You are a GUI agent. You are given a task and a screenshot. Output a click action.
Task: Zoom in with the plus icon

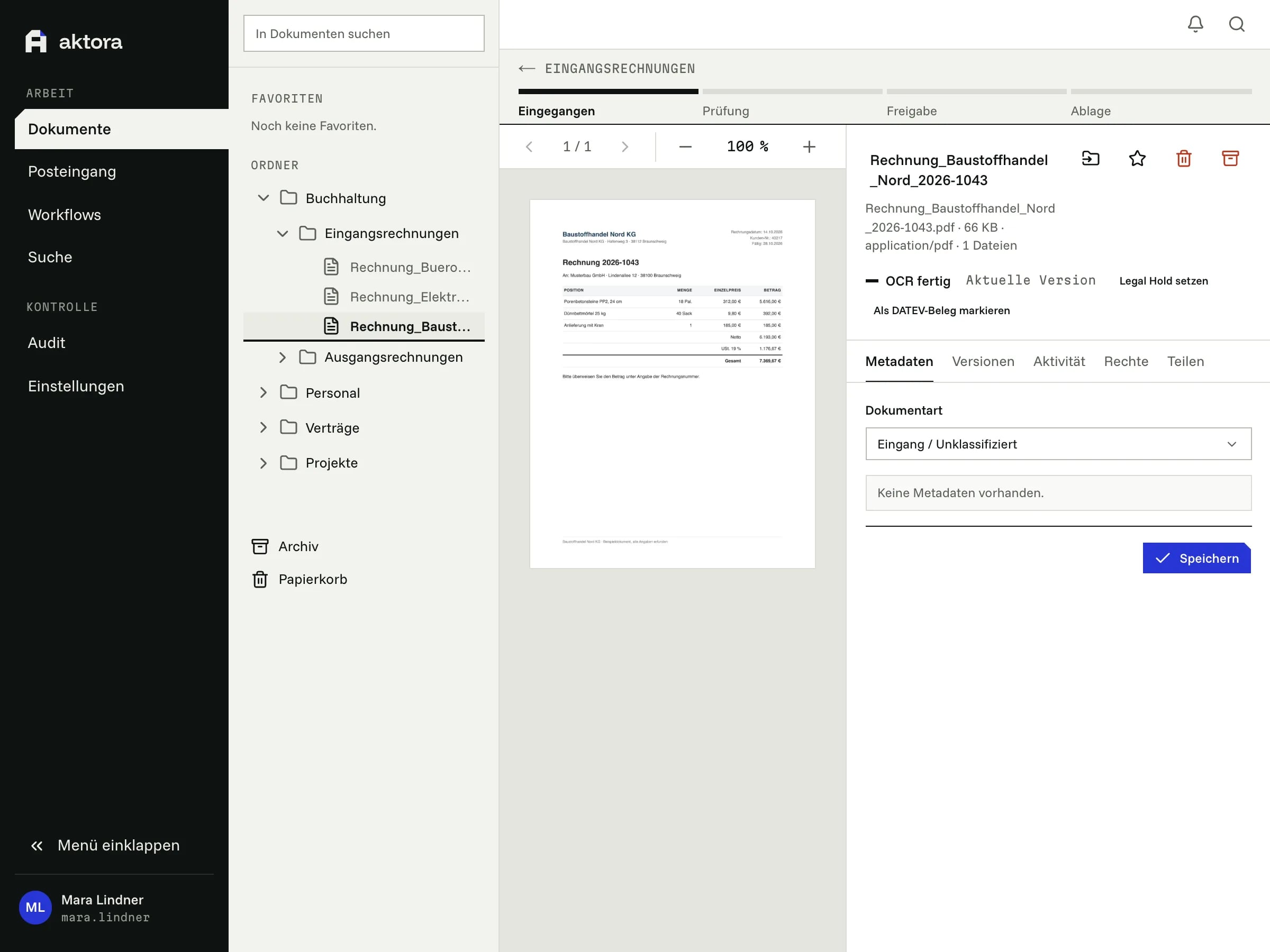click(x=809, y=147)
